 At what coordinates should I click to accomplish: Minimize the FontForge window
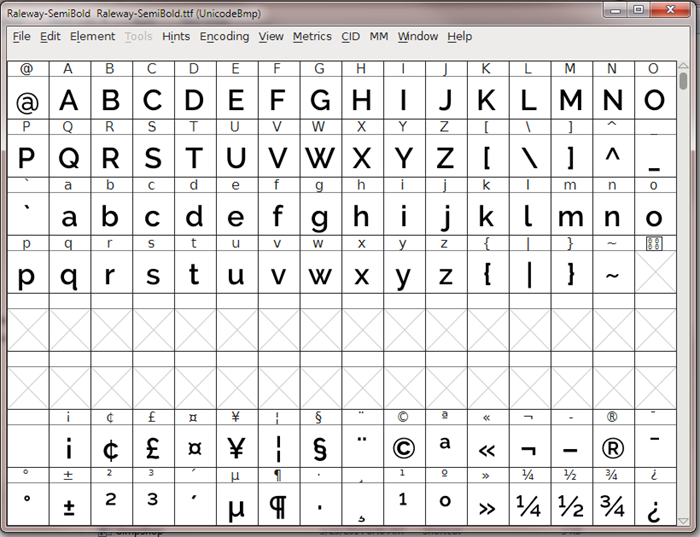point(616,10)
